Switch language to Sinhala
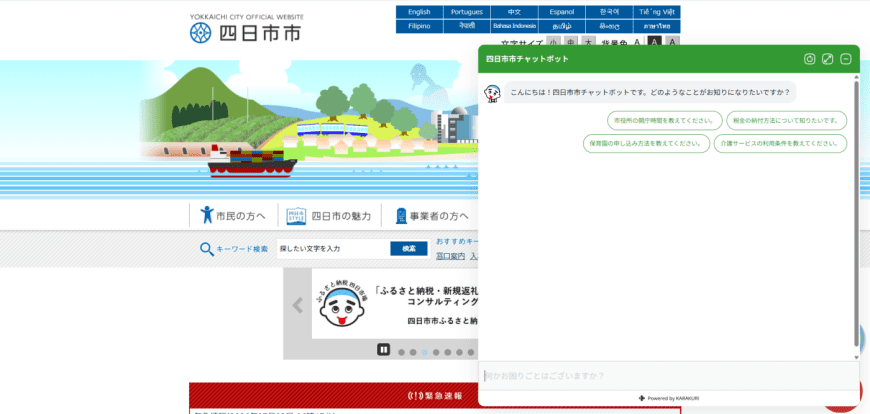870x414 pixels. [609, 26]
